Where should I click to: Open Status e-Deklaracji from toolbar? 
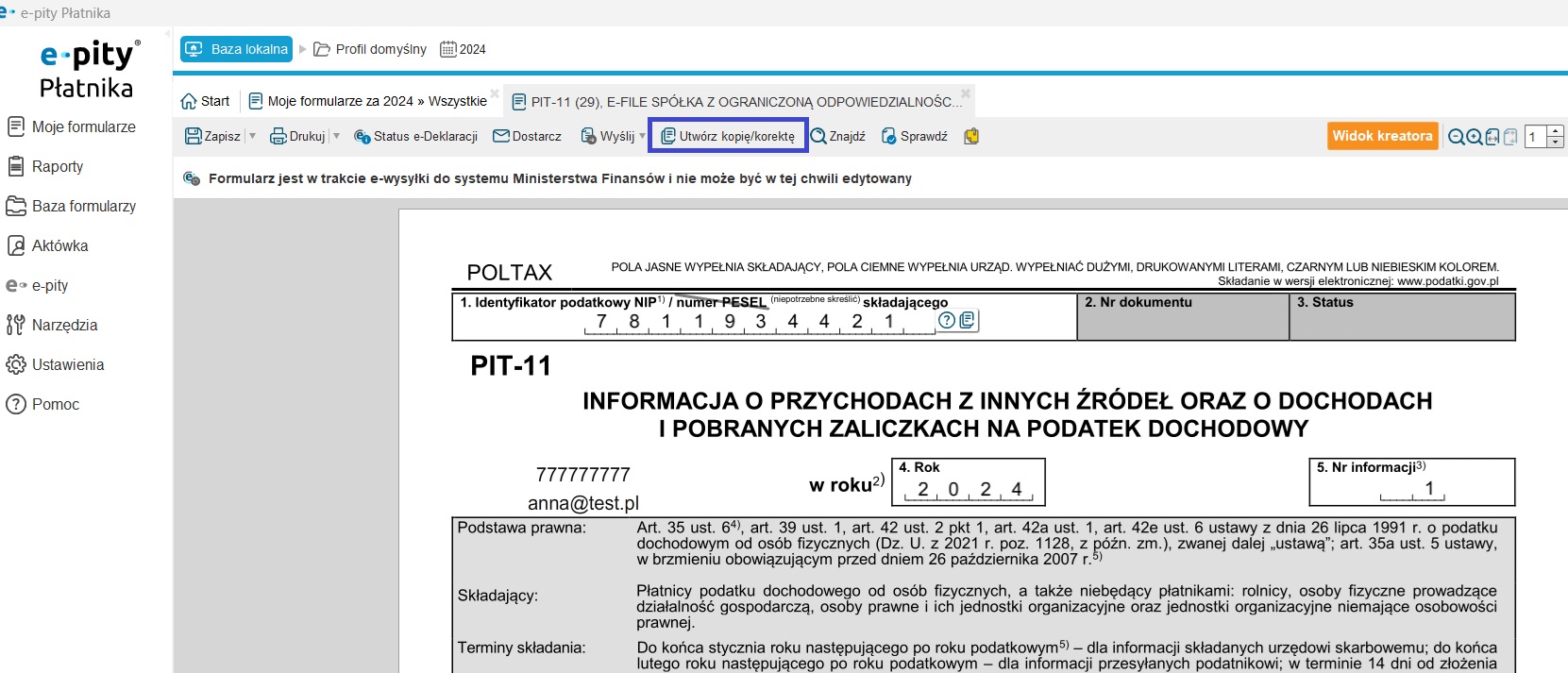[415, 136]
